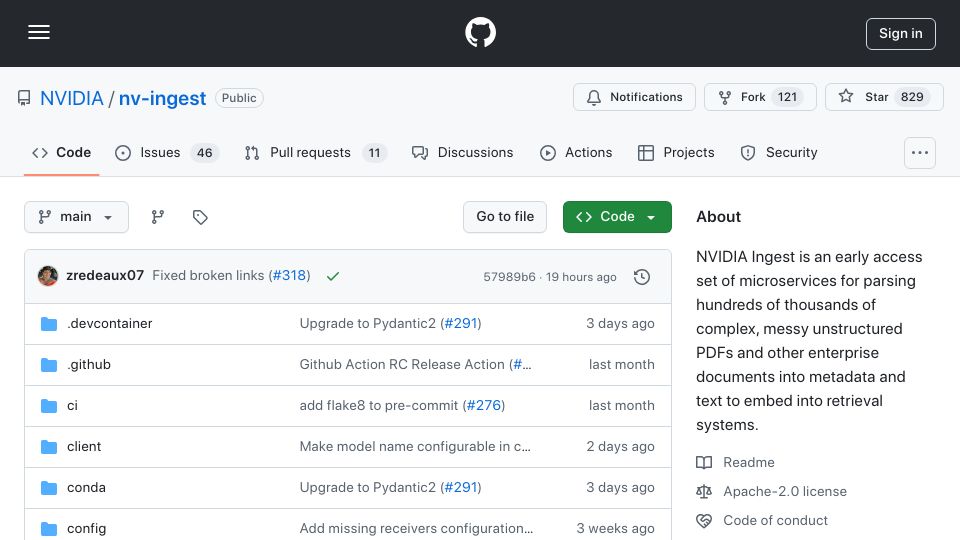The image size is (960, 540).
Task: Open the Apache-2.0 license link
Action: click(x=785, y=491)
